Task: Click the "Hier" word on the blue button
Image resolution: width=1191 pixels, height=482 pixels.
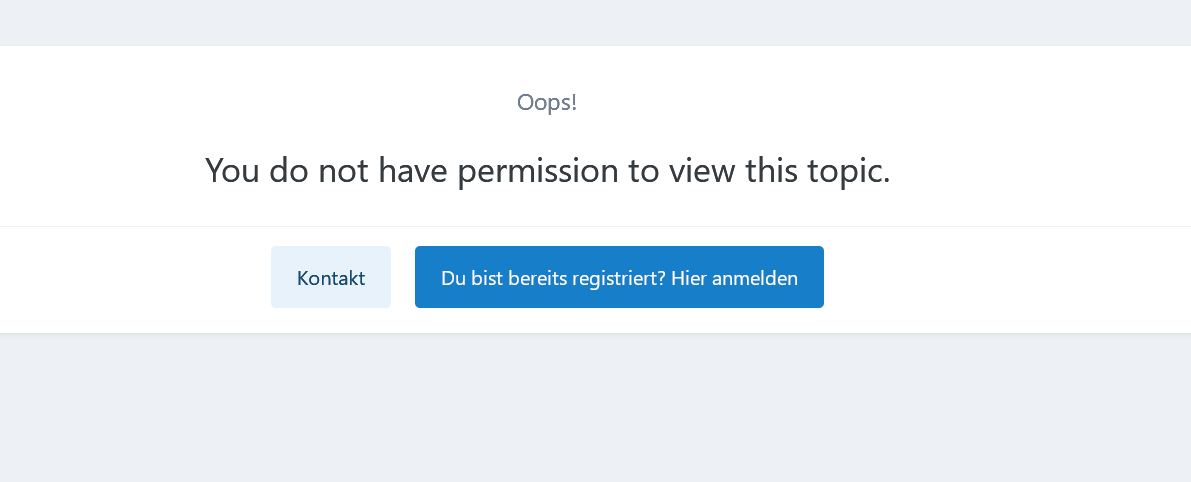Action: tap(689, 278)
